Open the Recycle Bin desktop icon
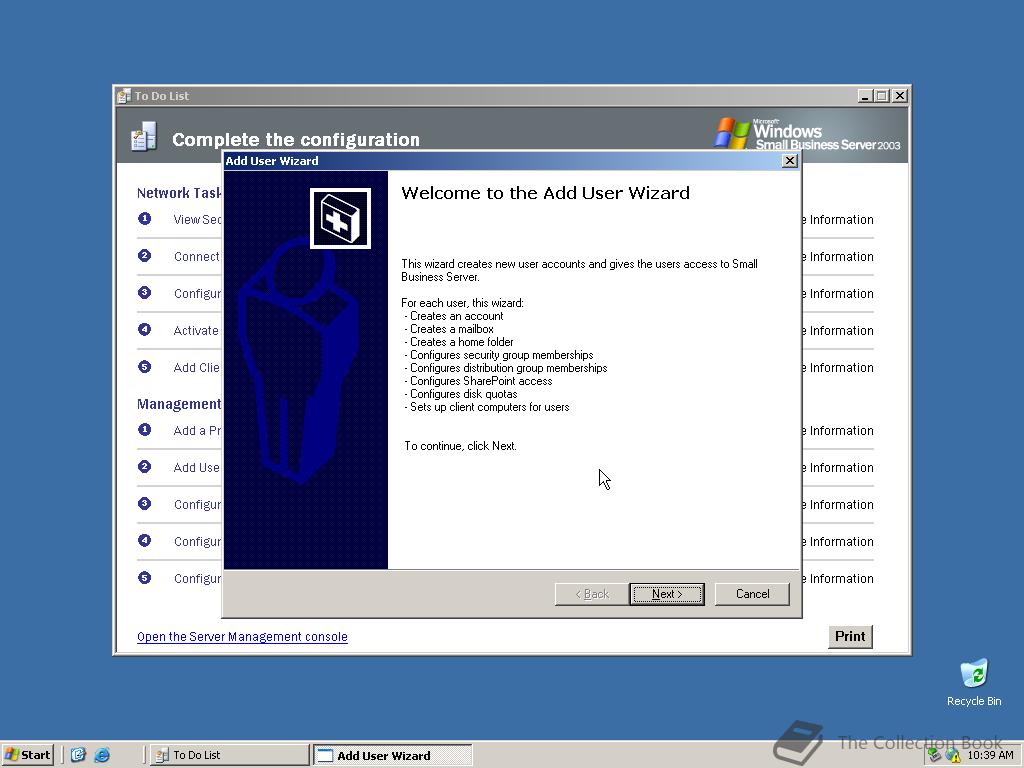 coord(974,682)
